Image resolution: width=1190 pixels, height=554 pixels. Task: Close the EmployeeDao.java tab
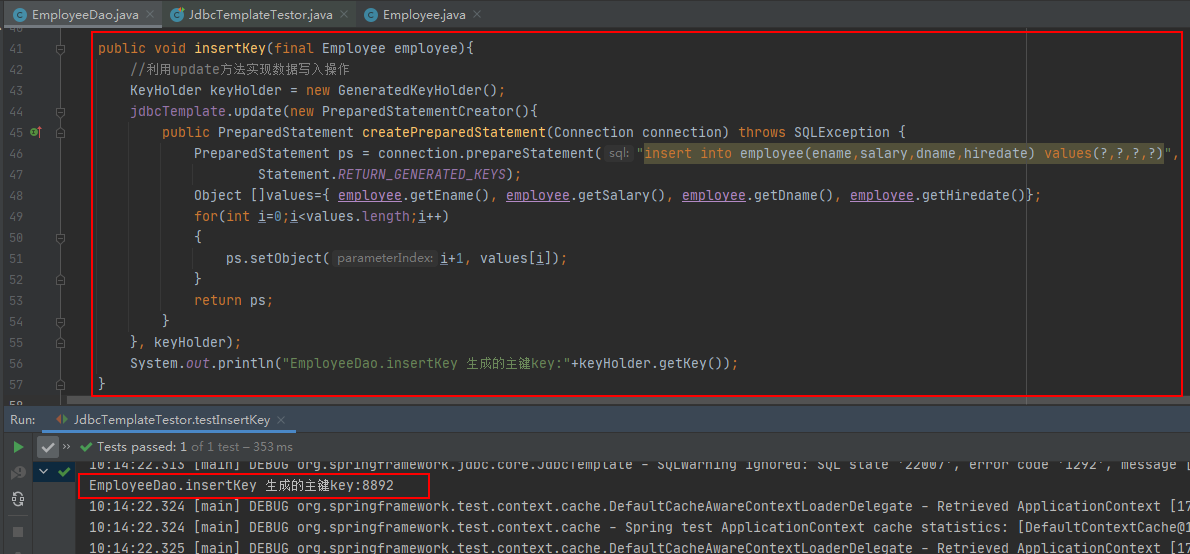(x=150, y=15)
